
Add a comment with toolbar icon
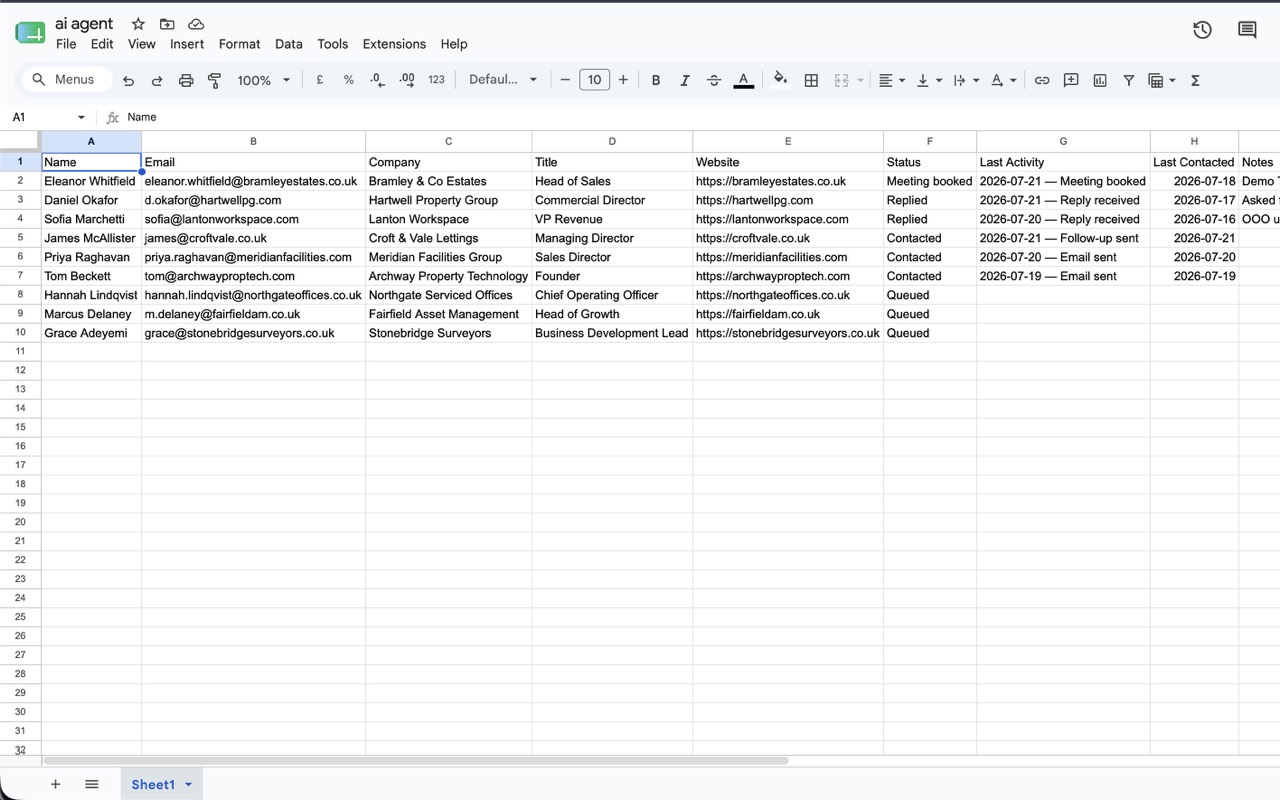1071,80
